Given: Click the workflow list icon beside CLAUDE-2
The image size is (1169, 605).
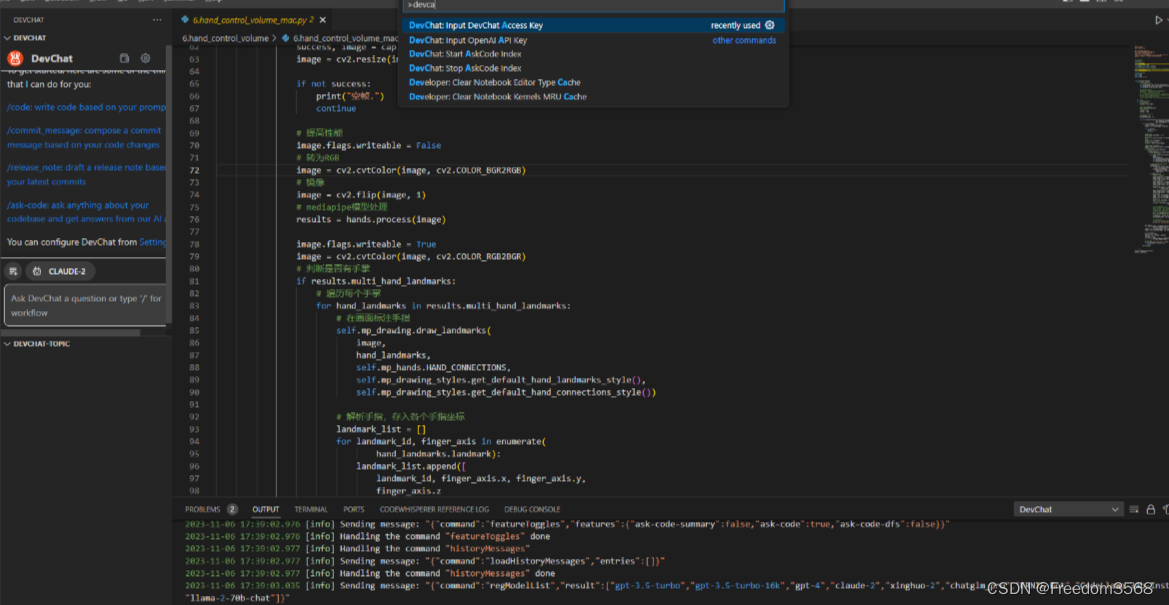Looking at the screenshot, I should pyautogui.click(x=13, y=271).
